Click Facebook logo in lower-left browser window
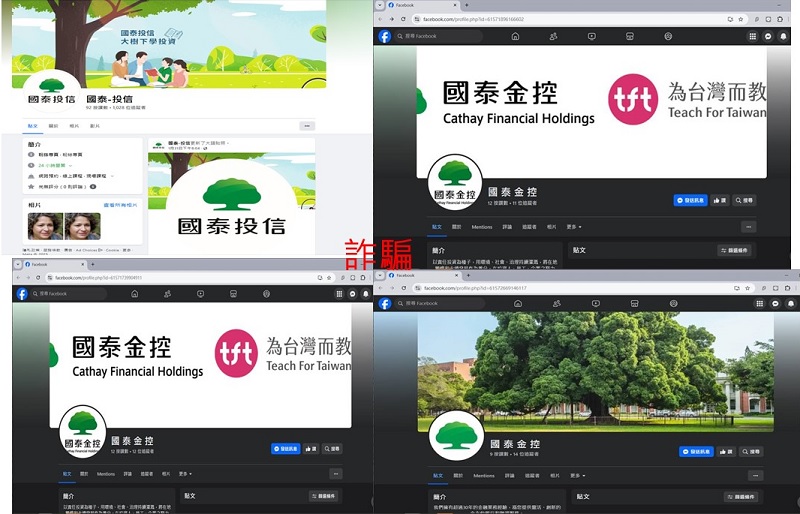800x514 pixels. (22, 293)
